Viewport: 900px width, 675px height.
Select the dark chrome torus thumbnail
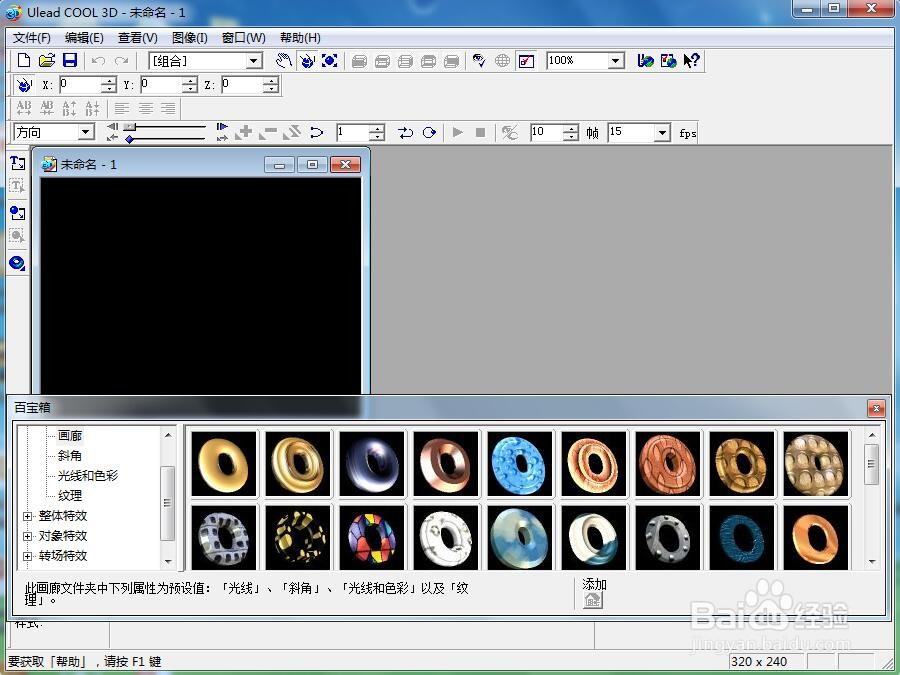(x=372, y=464)
